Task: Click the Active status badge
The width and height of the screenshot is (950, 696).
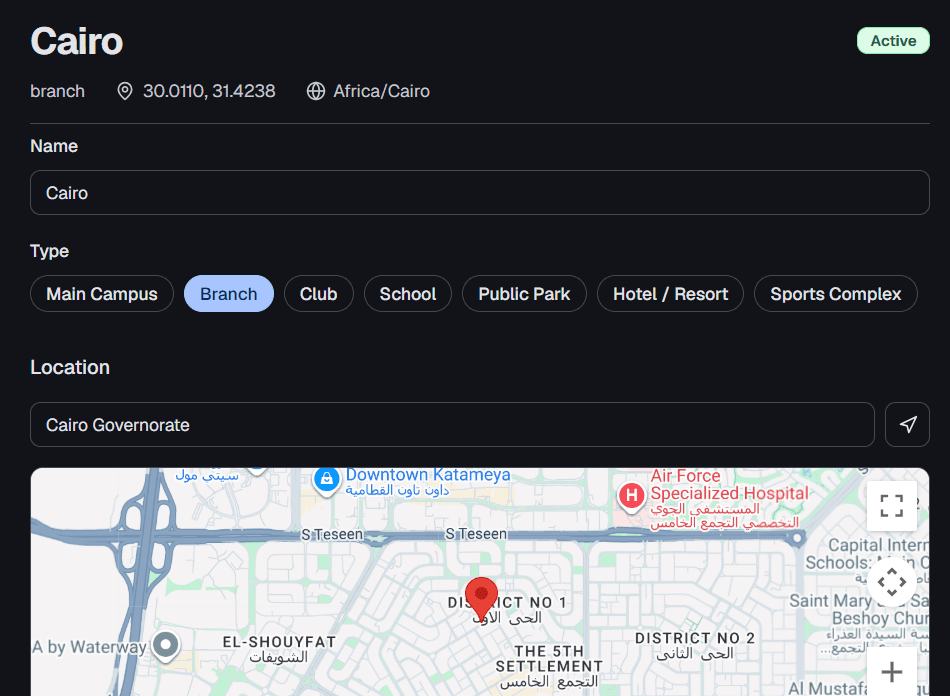Action: [893, 41]
